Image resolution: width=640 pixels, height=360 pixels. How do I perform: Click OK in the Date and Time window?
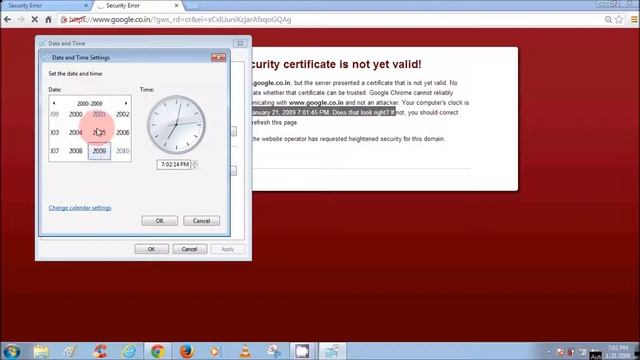(151, 249)
